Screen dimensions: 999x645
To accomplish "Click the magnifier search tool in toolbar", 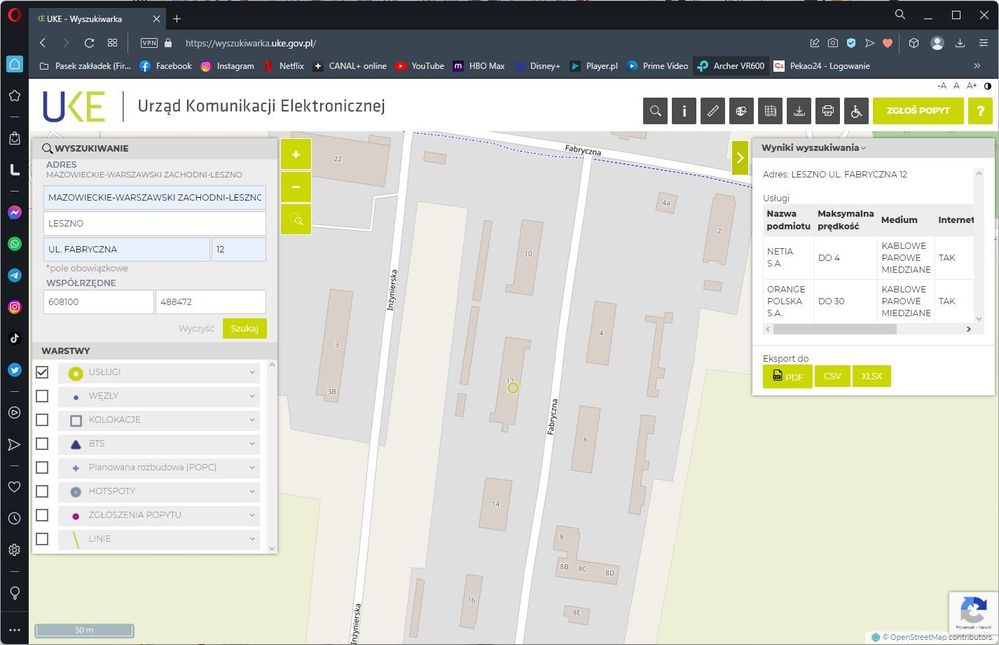I will (x=656, y=111).
